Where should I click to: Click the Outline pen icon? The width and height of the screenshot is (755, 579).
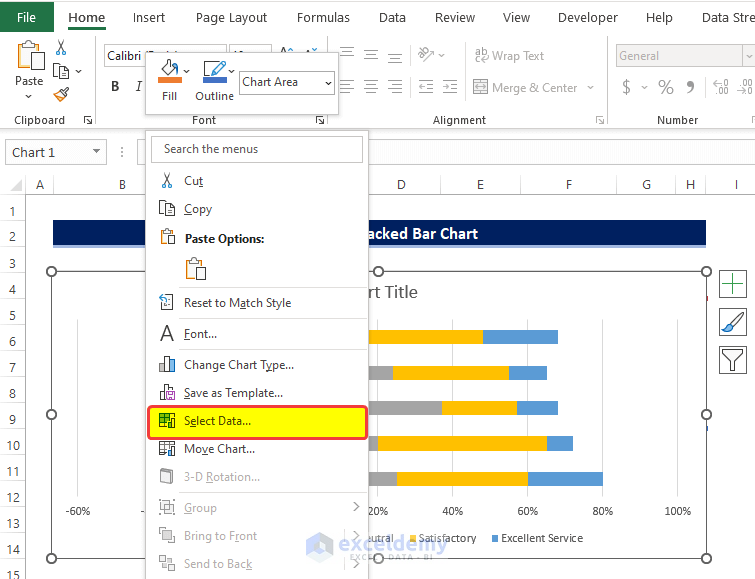click(x=213, y=72)
